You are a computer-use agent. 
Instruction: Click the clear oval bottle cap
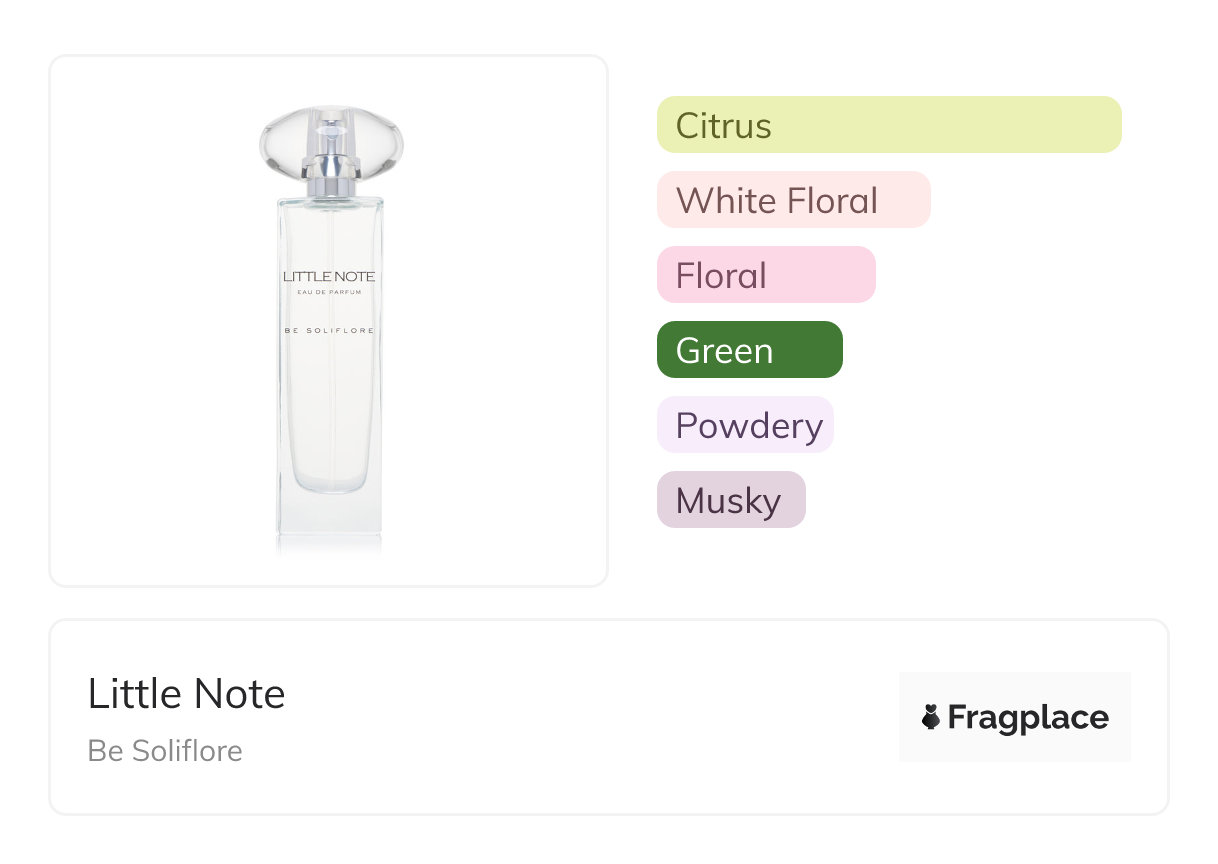pos(280,140)
